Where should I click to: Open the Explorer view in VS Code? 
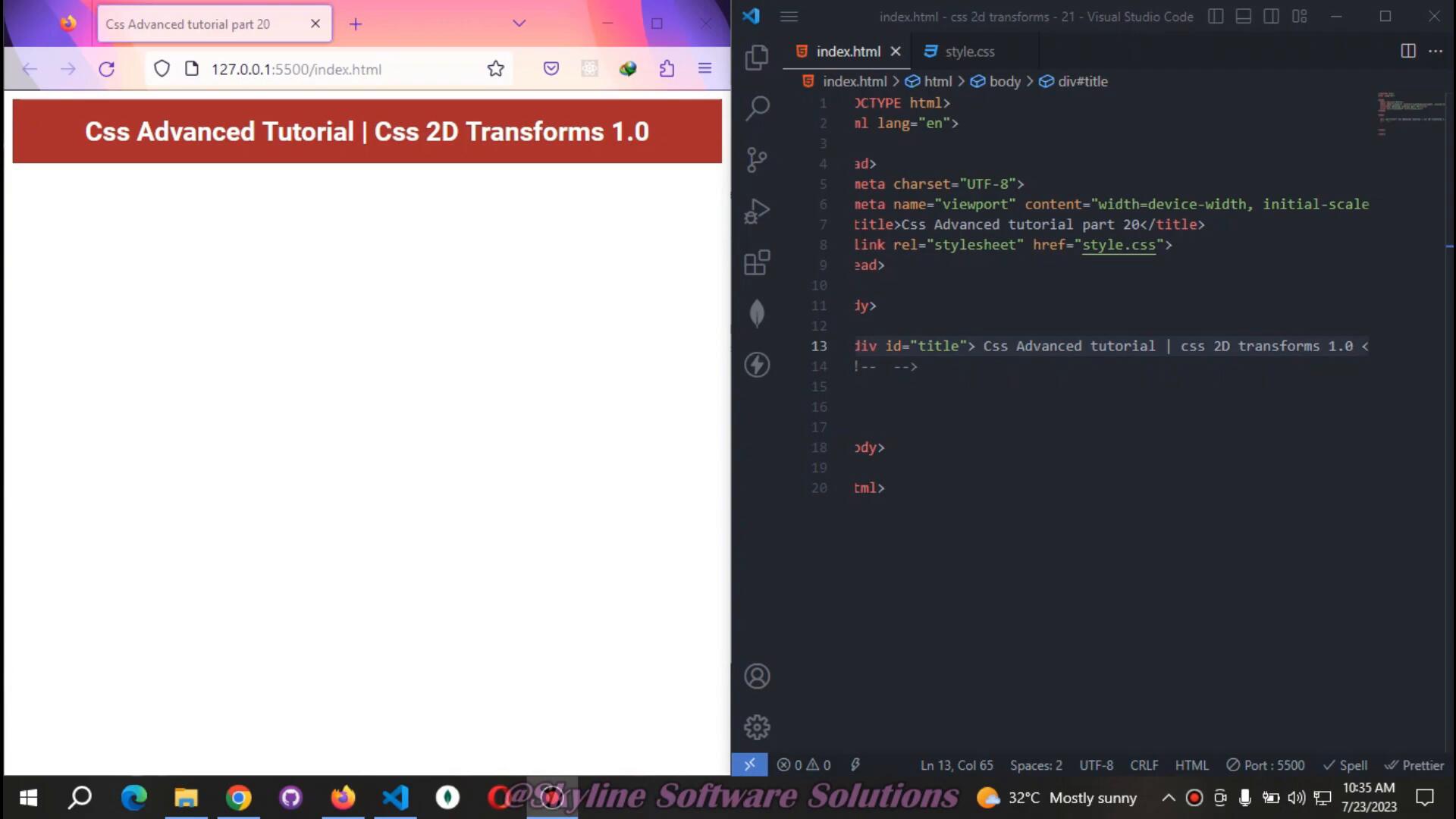click(757, 58)
